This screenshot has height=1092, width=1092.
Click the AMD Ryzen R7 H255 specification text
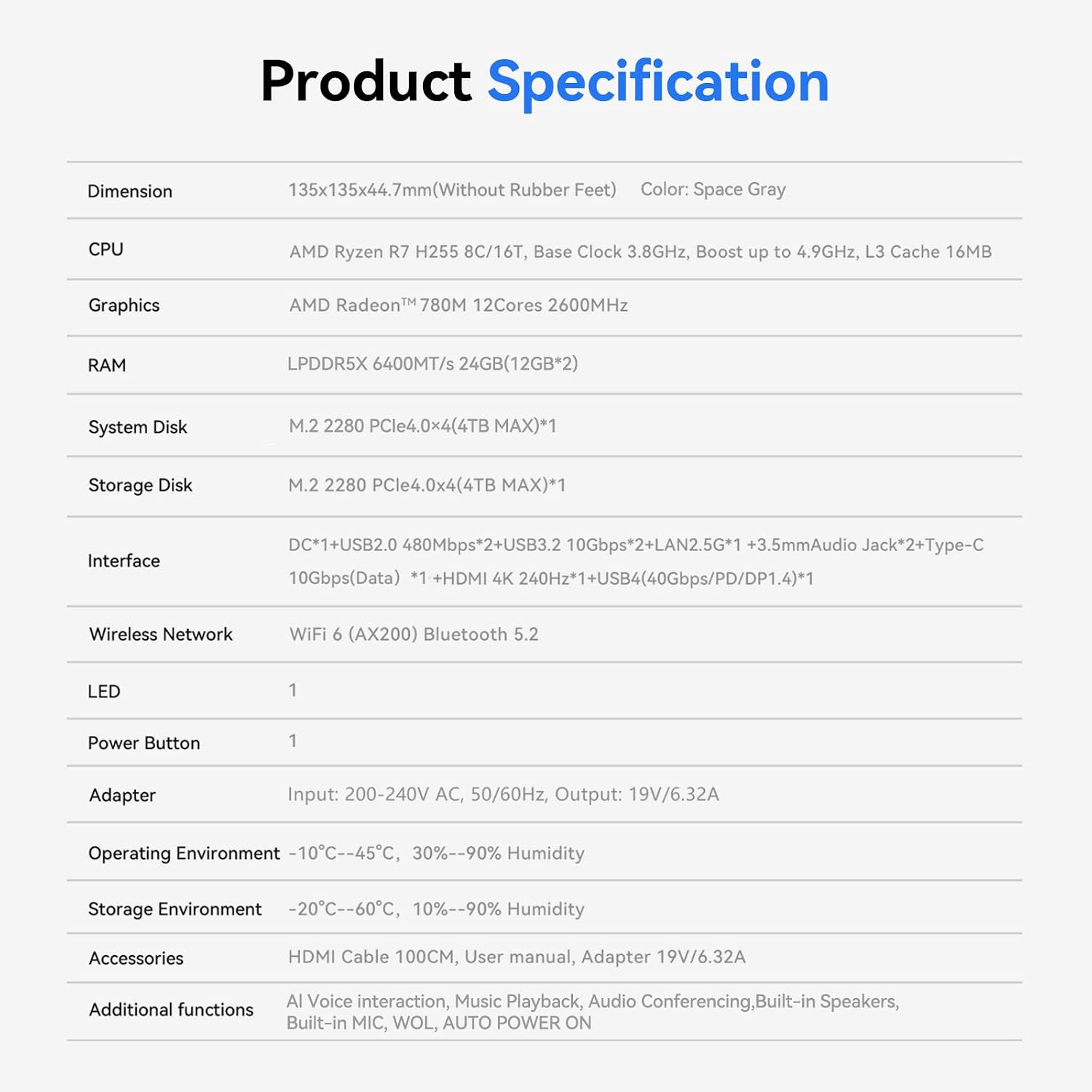(x=641, y=252)
